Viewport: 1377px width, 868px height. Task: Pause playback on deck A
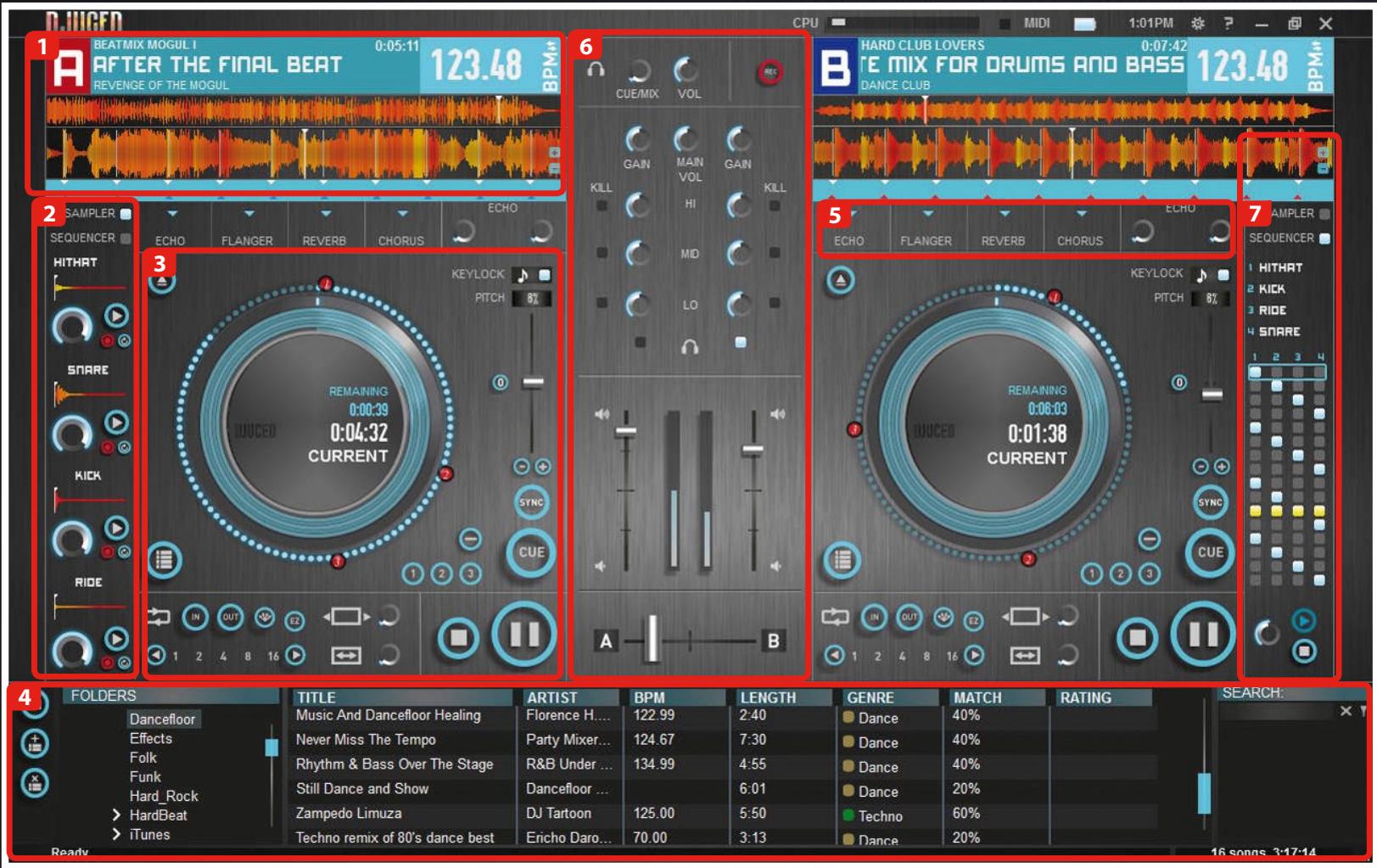(x=523, y=635)
